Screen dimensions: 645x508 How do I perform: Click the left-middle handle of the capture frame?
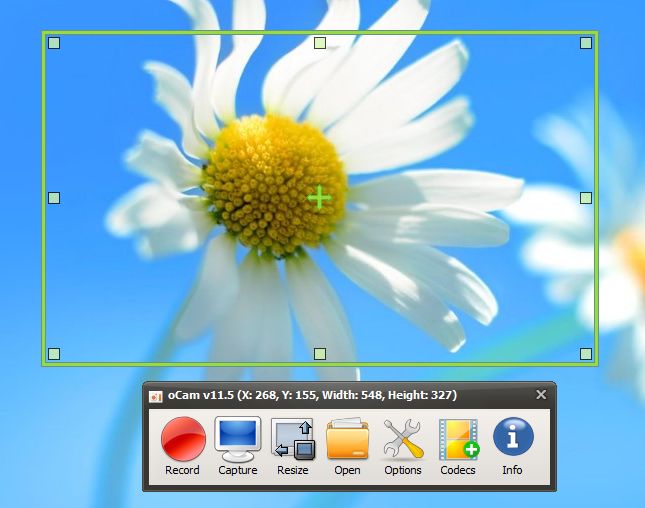(54, 198)
